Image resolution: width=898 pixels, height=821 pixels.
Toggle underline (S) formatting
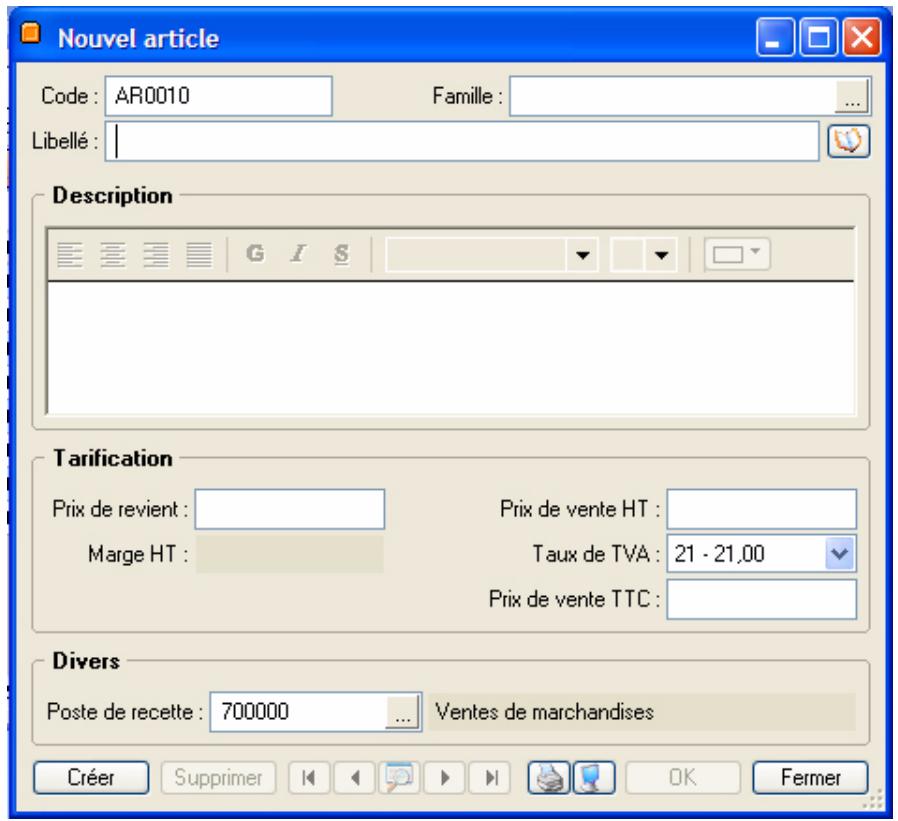click(x=341, y=253)
